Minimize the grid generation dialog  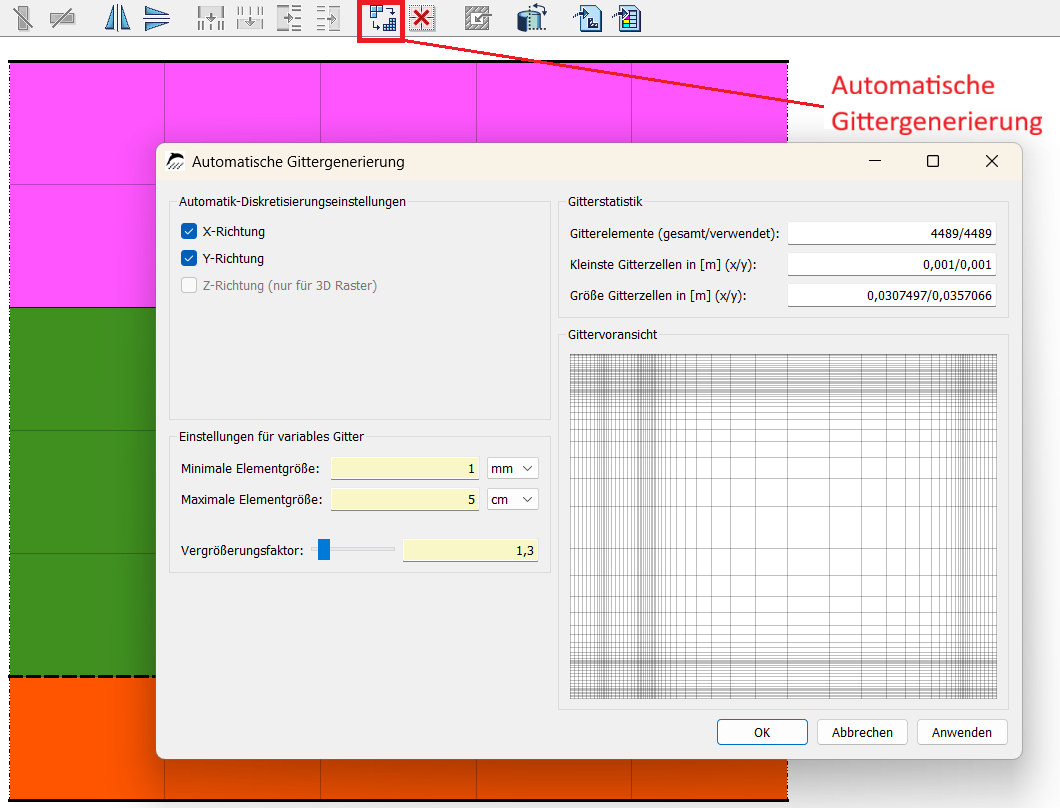coord(875,161)
